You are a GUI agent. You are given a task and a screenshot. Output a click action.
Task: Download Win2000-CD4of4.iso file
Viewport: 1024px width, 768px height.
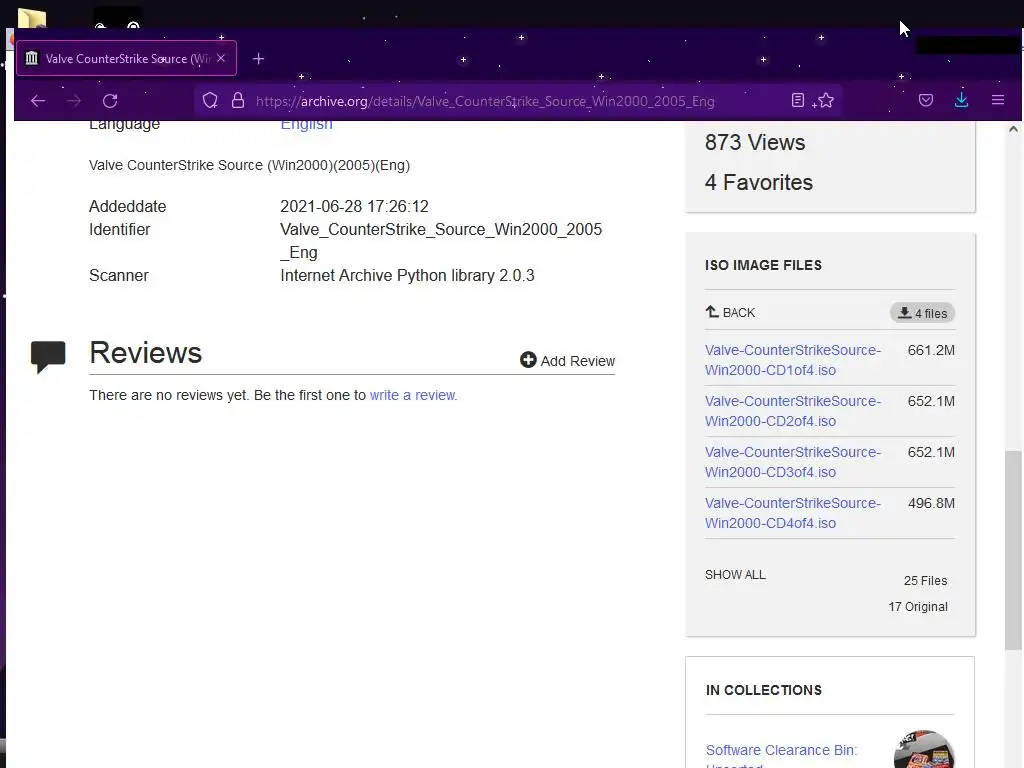tap(793, 513)
